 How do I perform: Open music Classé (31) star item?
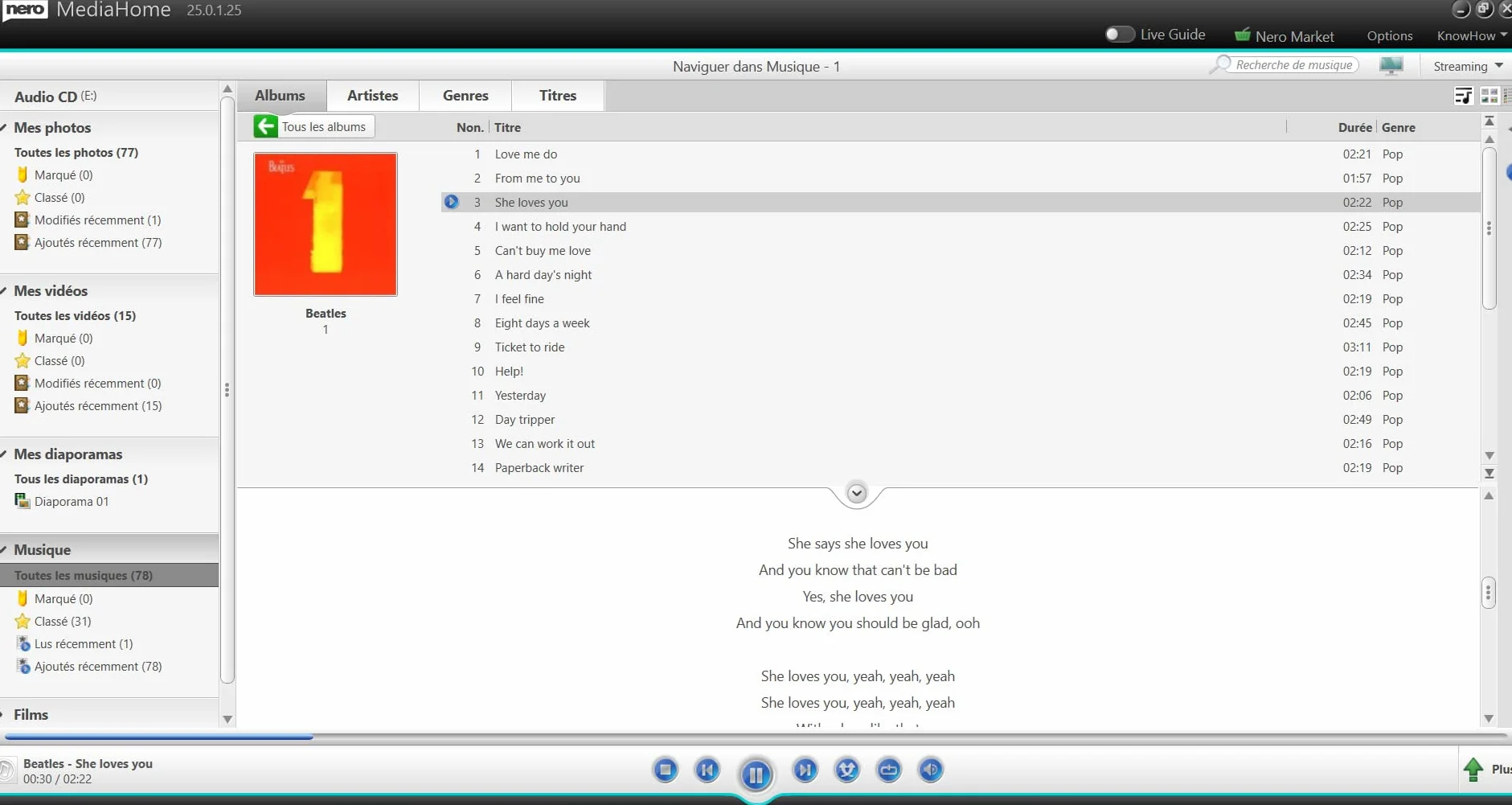(53, 621)
